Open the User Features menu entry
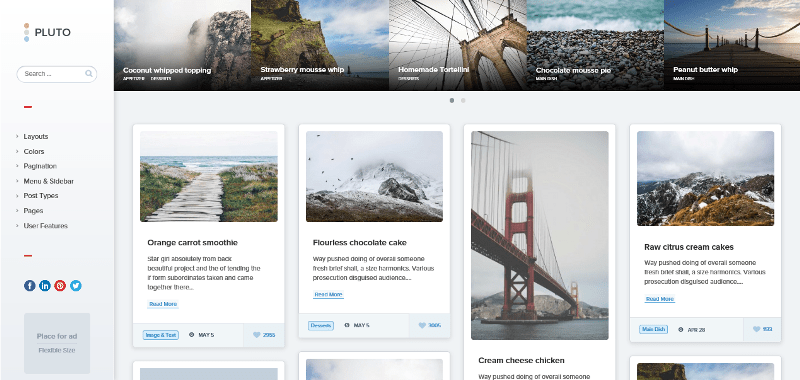Image resolution: width=800 pixels, height=380 pixels. (45, 225)
